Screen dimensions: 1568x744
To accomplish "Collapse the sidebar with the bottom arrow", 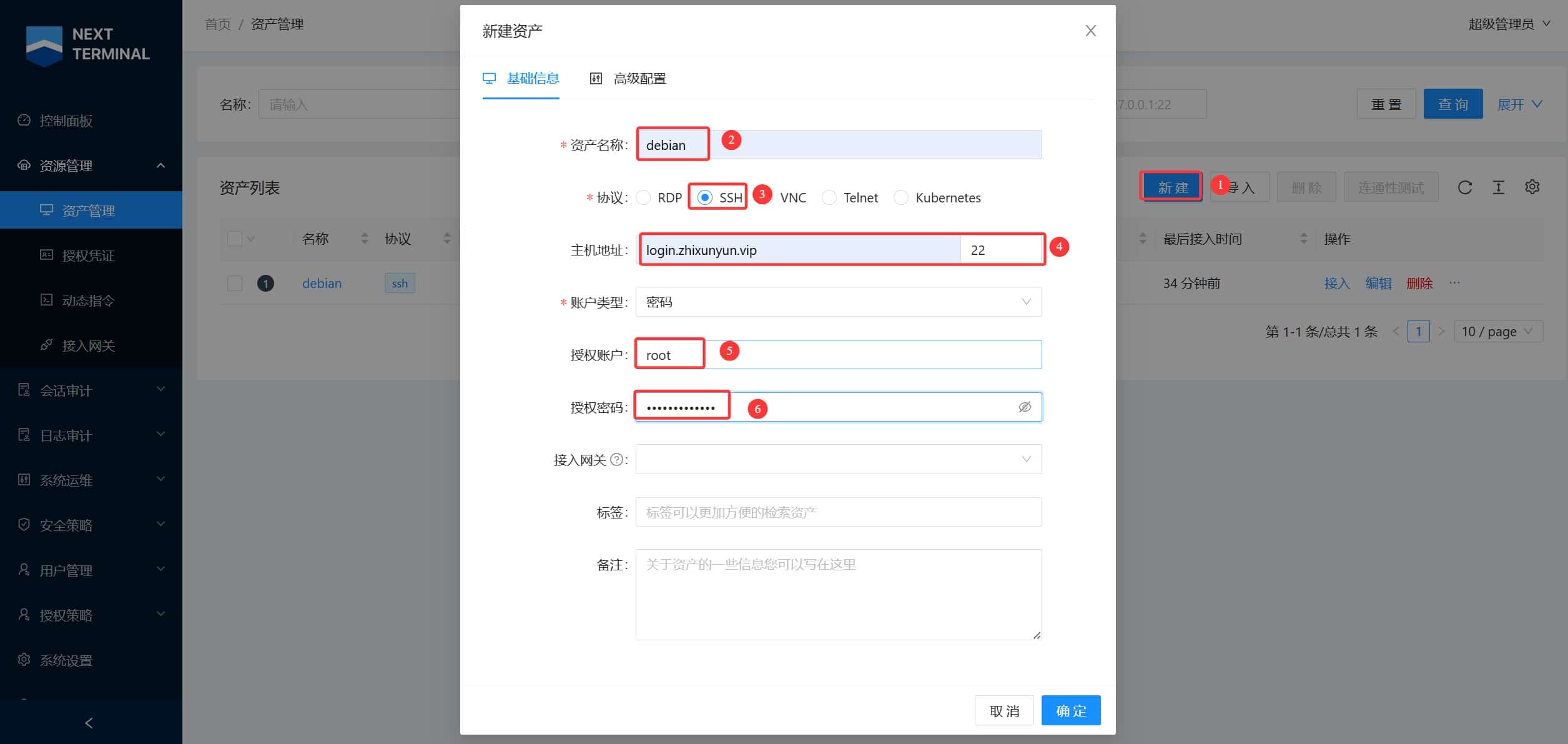I will 89,723.
